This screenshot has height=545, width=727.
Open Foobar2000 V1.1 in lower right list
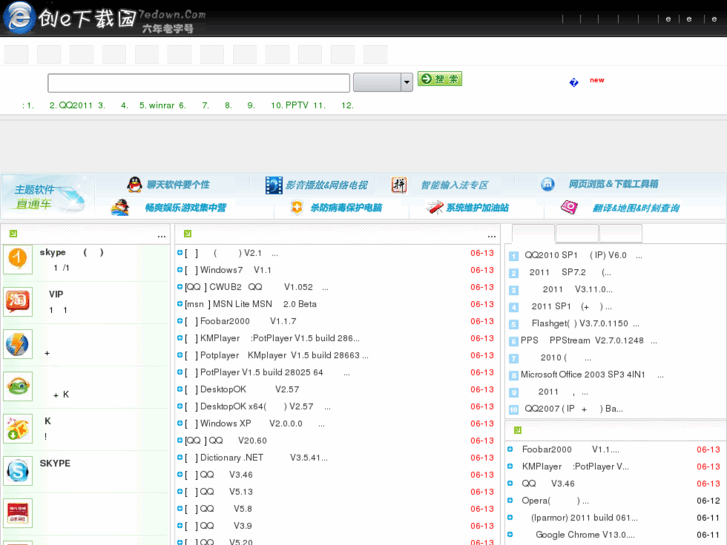(570, 449)
